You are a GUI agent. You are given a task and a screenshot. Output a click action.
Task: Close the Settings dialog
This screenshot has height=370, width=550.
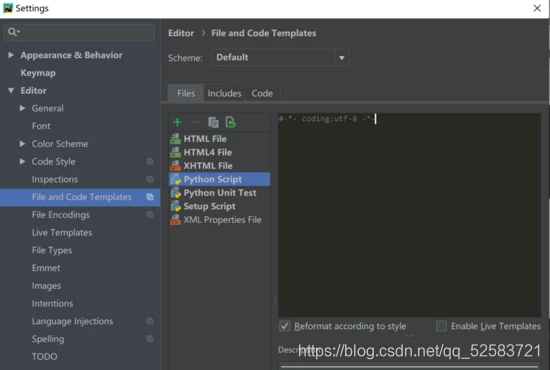537,8
